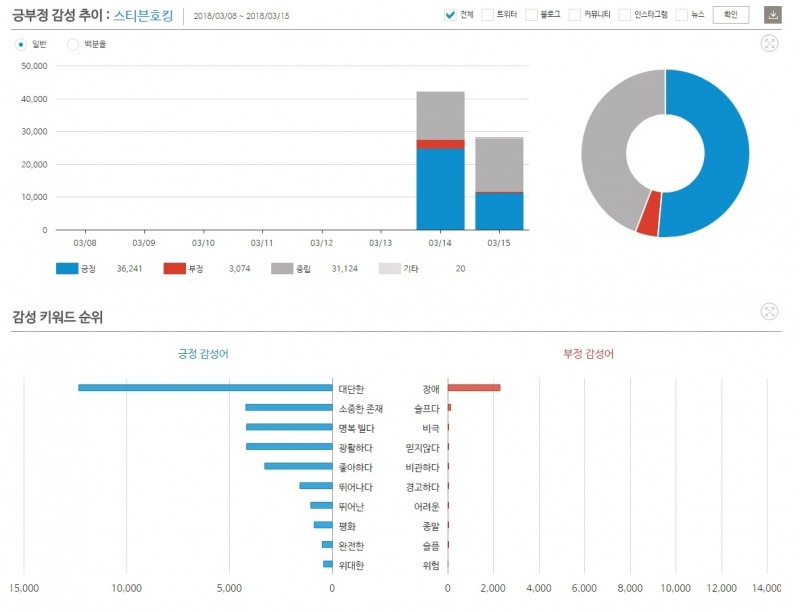The width and height of the screenshot is (800, 612).
Task: Tick the 커뮤니티 checkbox
Action: click(575, 15)
